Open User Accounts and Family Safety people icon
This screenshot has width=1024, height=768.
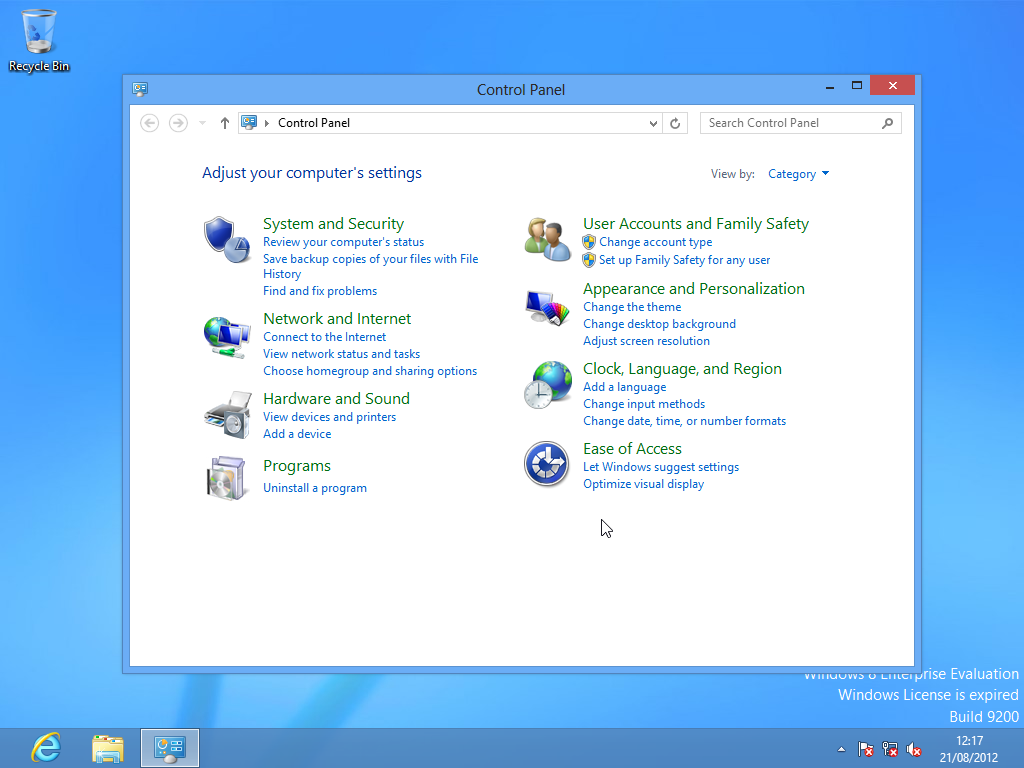[547, 240]
